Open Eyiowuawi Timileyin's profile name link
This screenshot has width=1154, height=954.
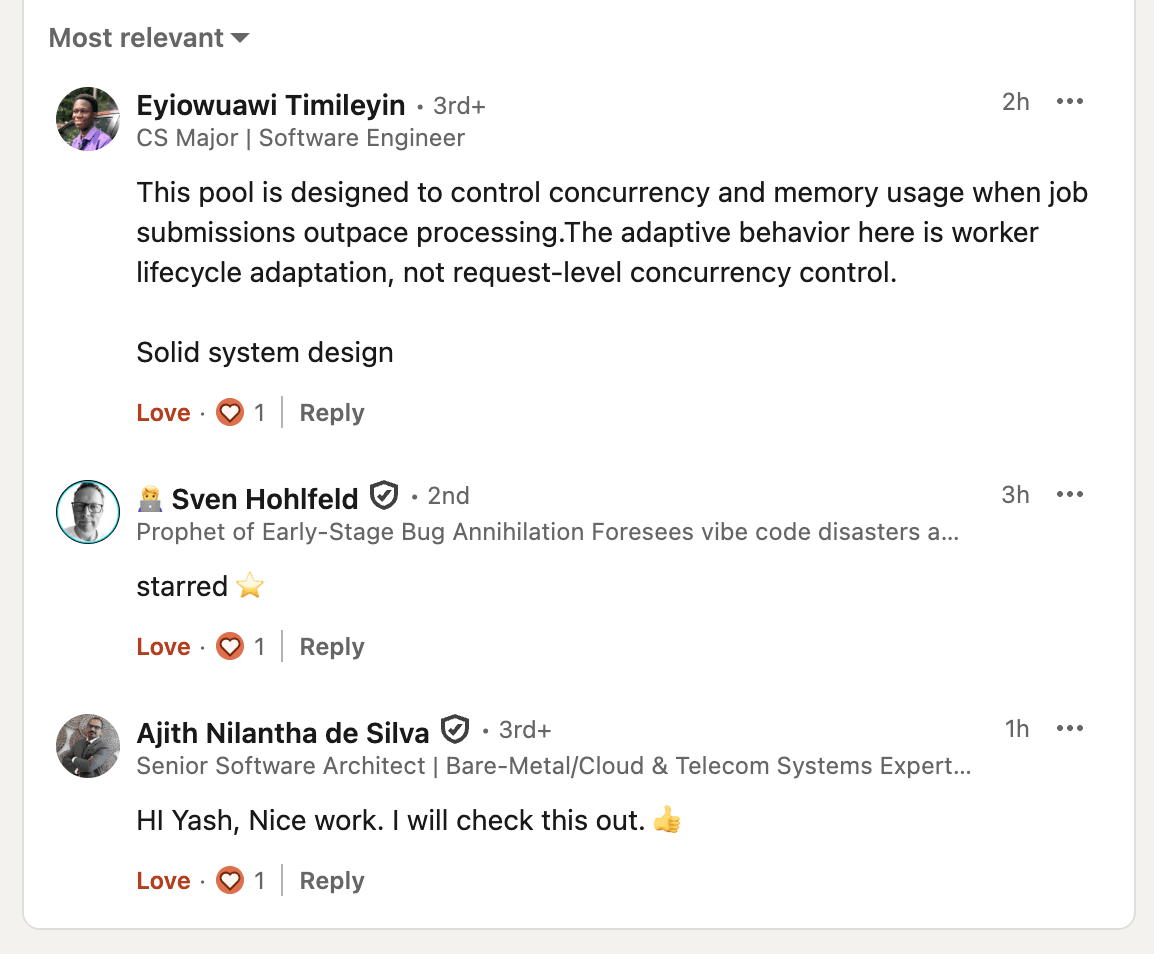pos(271,105)
